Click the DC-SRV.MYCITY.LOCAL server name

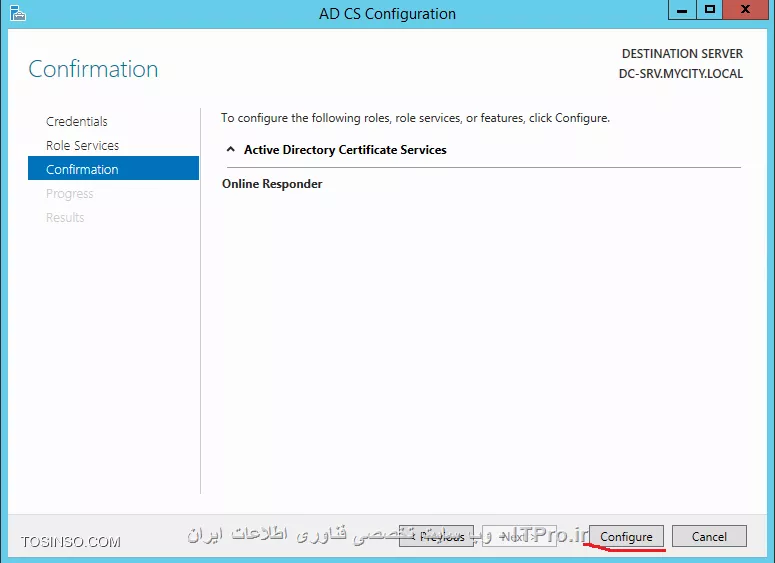tap(681, 74)
